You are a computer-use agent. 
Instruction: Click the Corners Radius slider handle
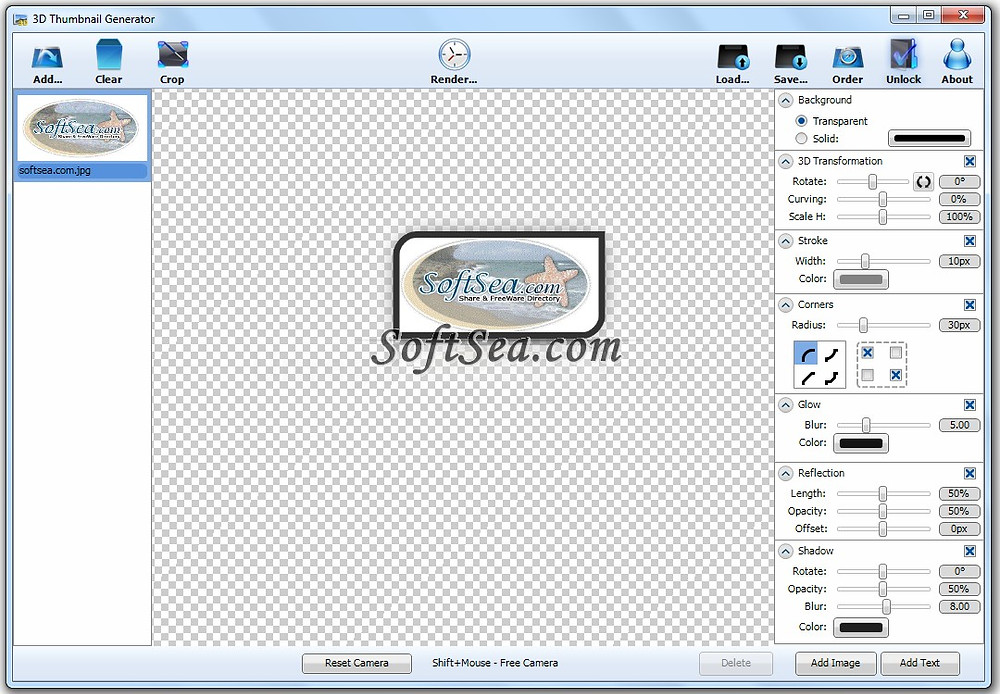[864, 325]
